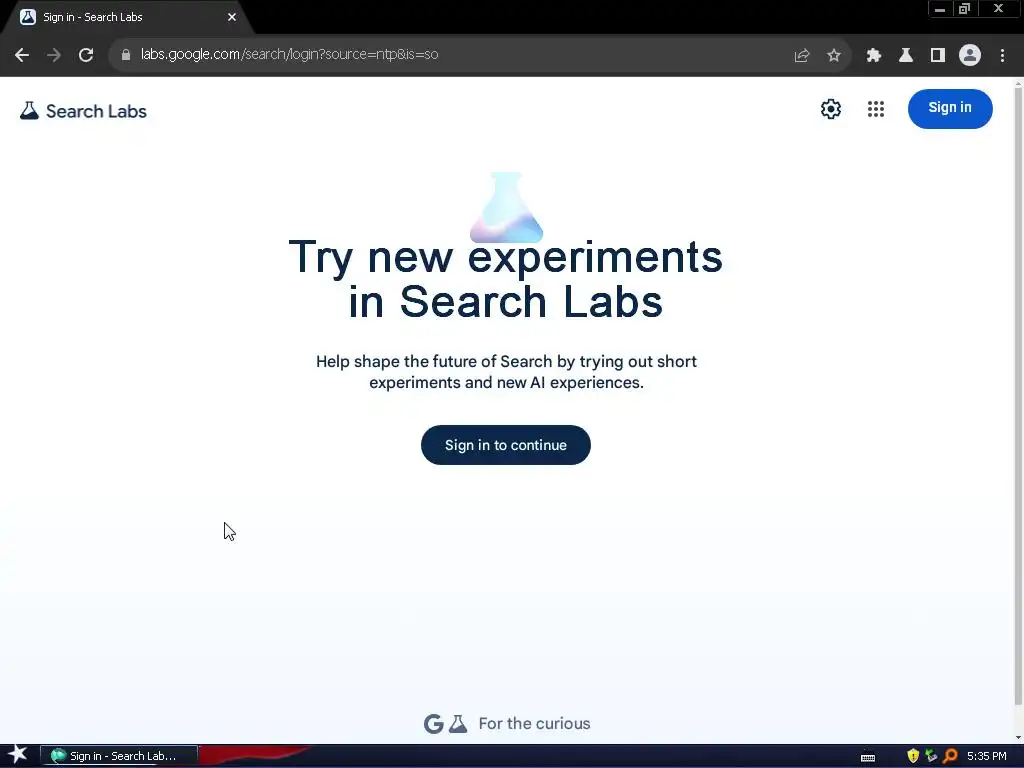Select the Sign in - Search Lab taskbar item
The width and height of the screenshot is (1024, 768).
click(119, 756)
